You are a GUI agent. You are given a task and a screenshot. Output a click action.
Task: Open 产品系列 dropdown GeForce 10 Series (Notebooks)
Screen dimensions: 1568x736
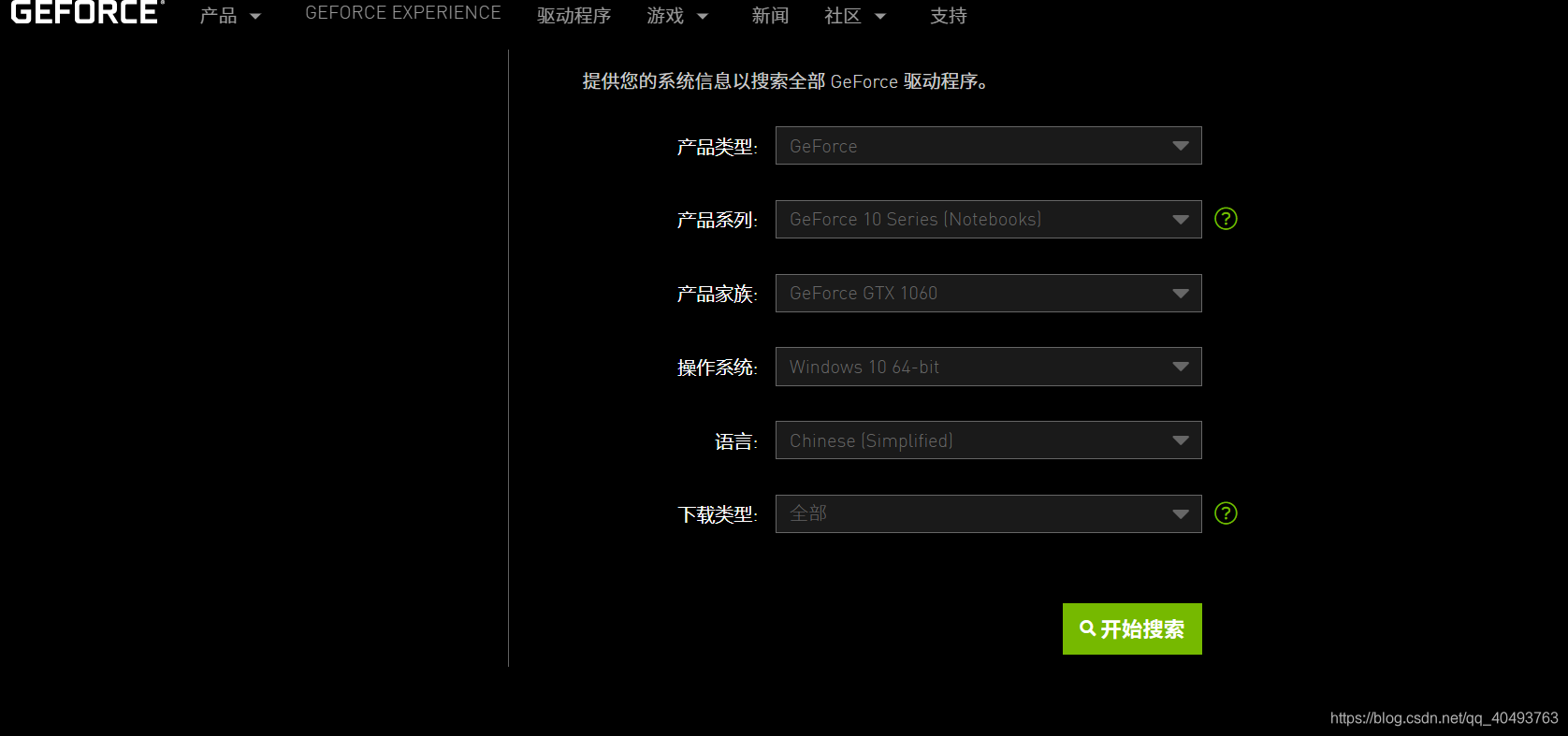coord(988,219)
